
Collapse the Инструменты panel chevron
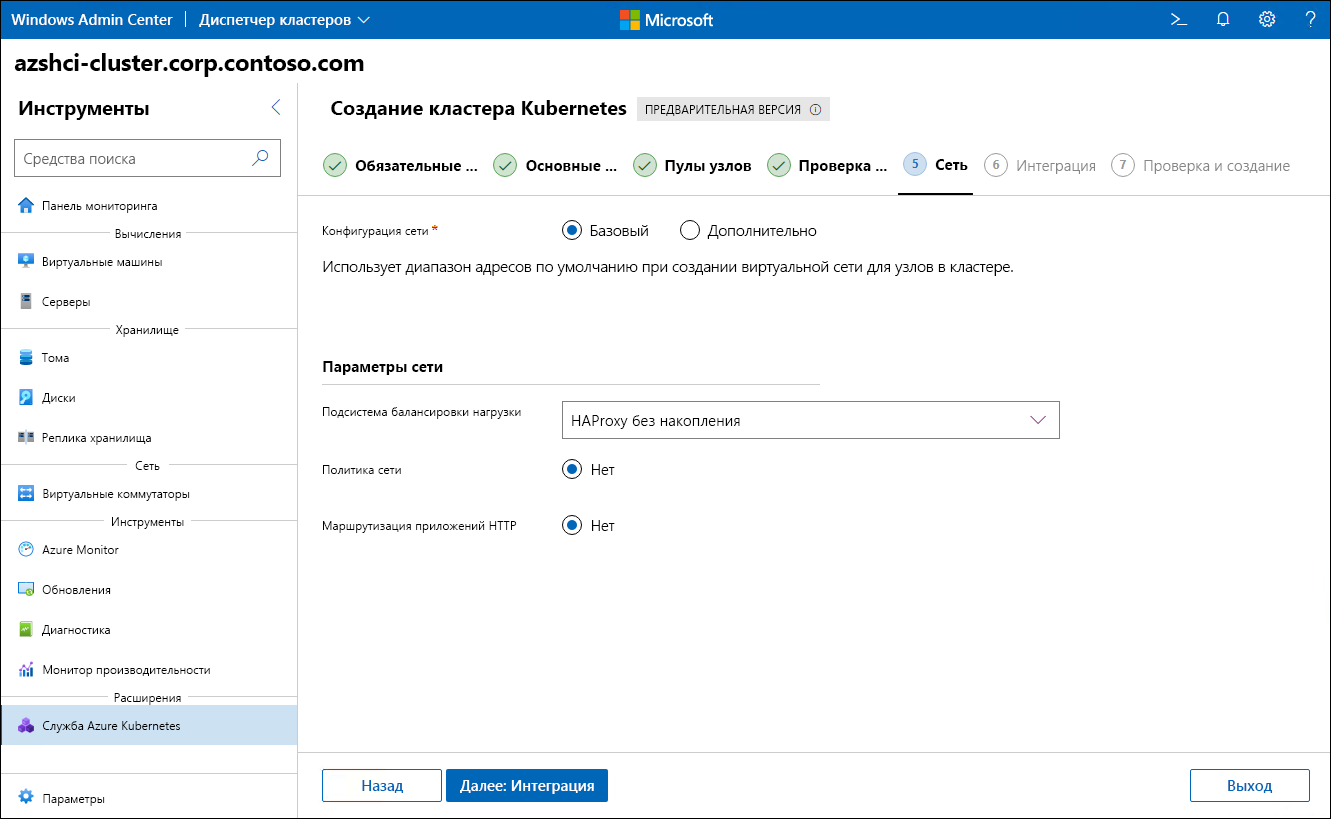point(276,108)
